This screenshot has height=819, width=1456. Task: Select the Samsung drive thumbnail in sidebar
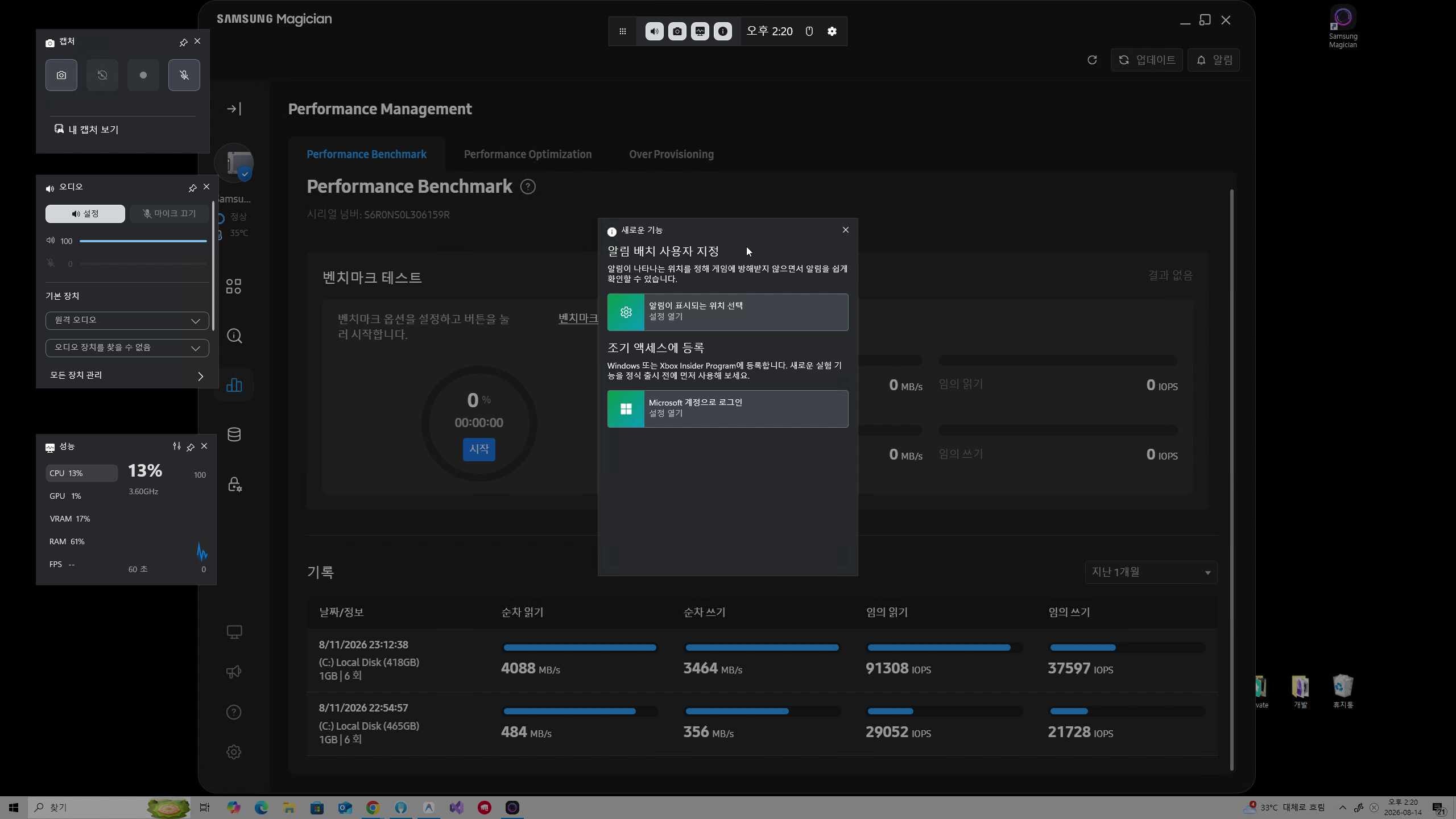tap(234, 163)
